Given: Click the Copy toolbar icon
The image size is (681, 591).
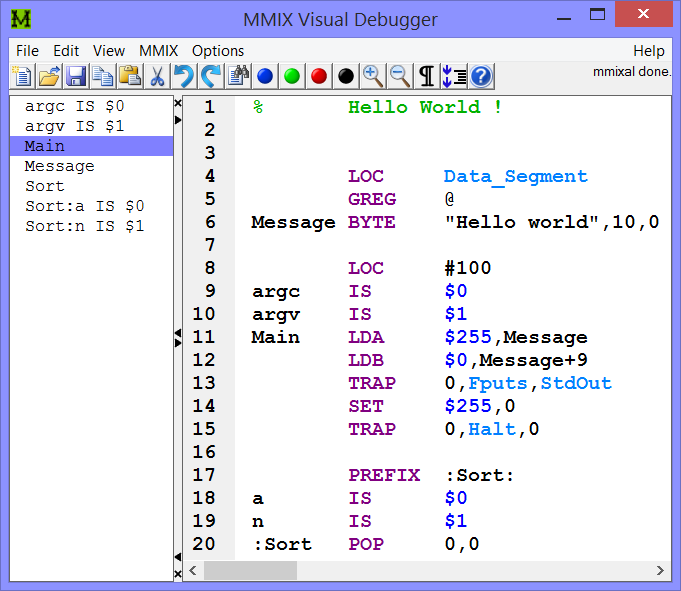Looking at the screenshot, I should pyautogui.click(x=103, y=76).
